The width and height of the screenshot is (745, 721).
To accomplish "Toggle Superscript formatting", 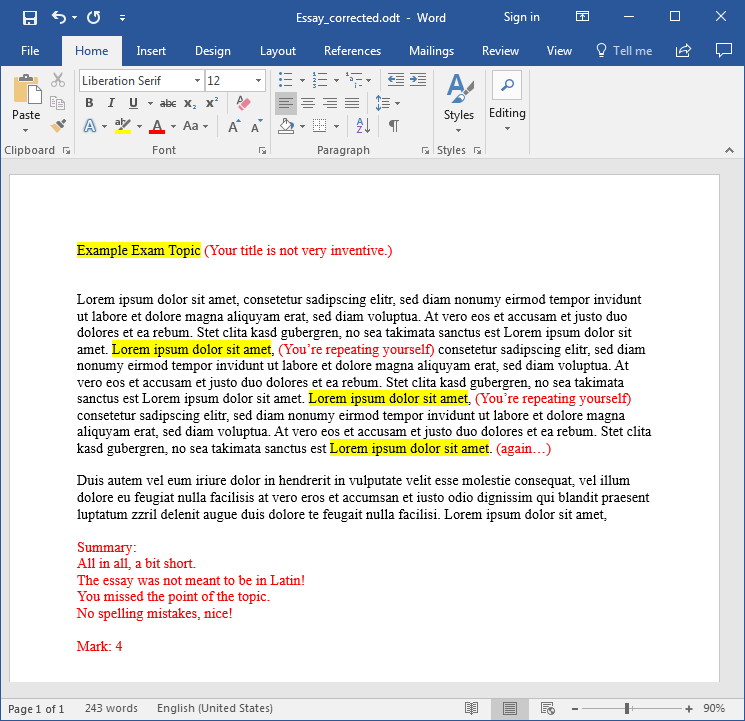I will point(212,103).
